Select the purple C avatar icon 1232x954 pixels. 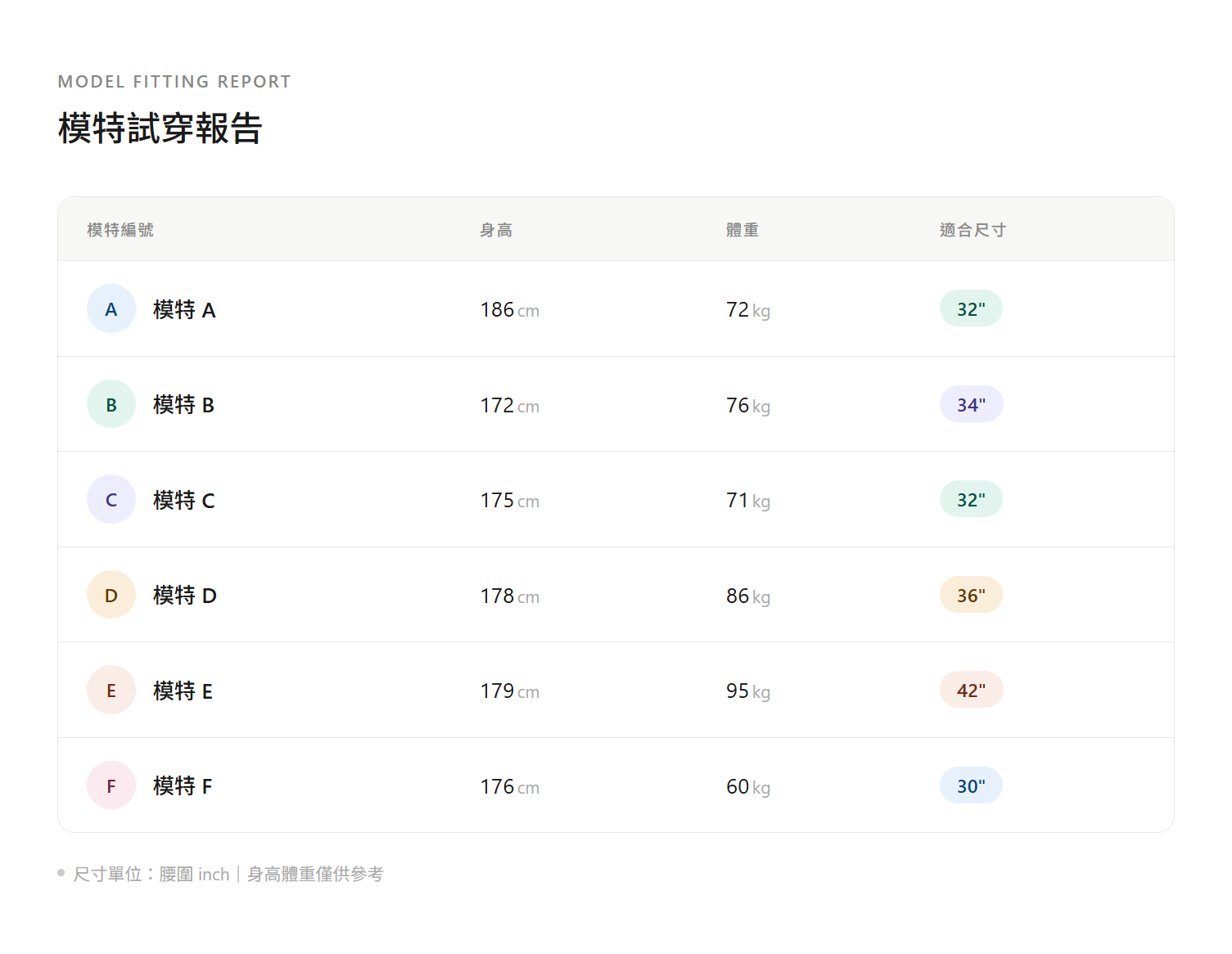coord(111,500)
